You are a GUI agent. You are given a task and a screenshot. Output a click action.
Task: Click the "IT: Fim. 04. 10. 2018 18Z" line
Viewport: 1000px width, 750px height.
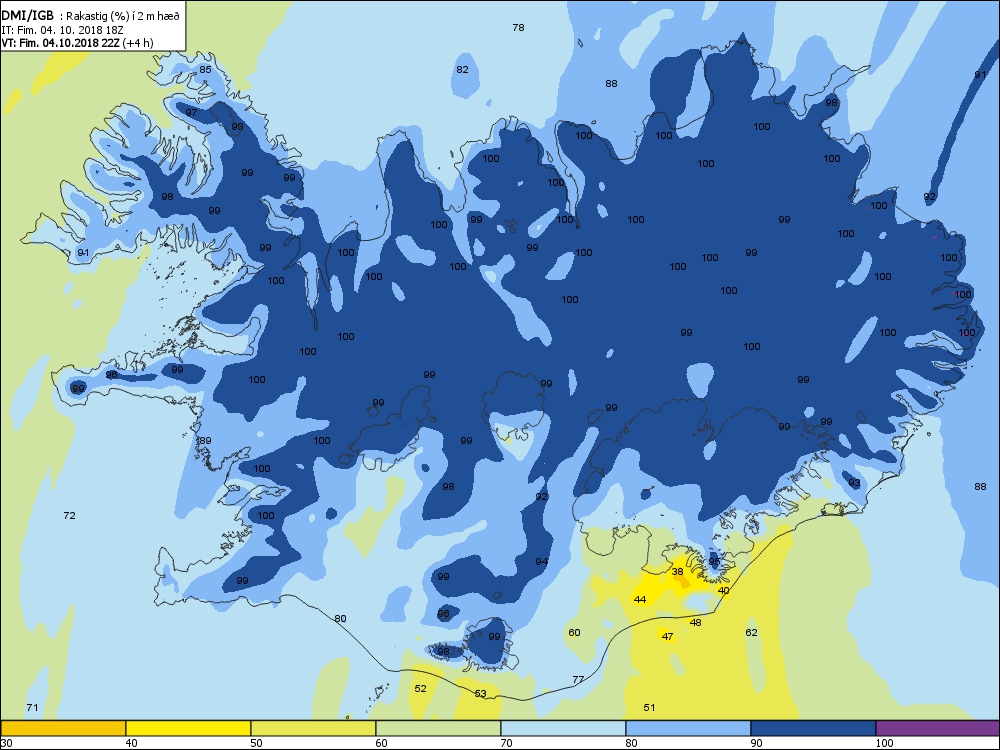(62, 30)
